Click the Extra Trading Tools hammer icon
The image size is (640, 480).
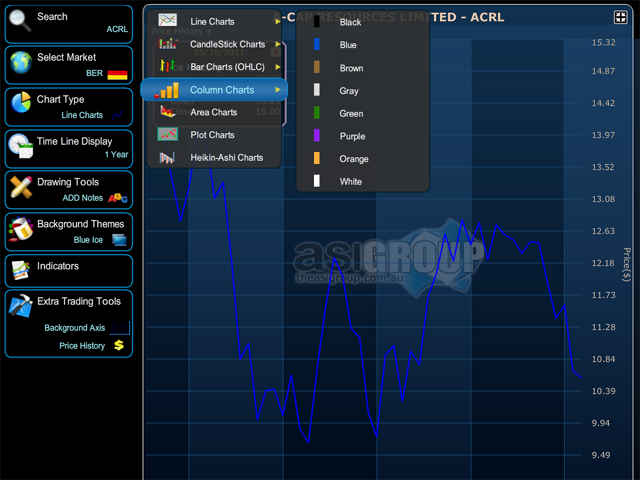coord(20,305)
